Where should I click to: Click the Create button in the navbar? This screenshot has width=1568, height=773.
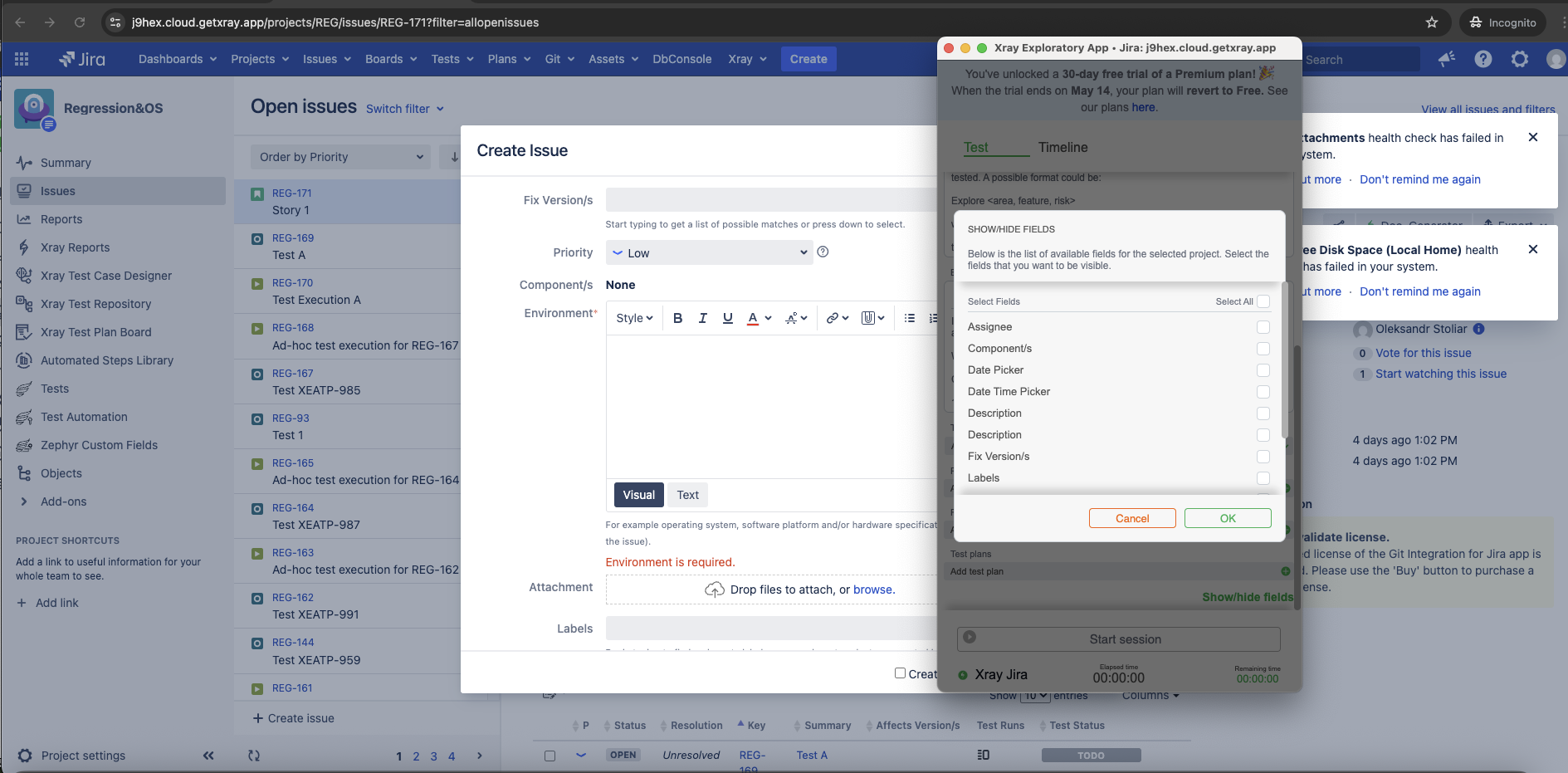click(x=808, y=59)
